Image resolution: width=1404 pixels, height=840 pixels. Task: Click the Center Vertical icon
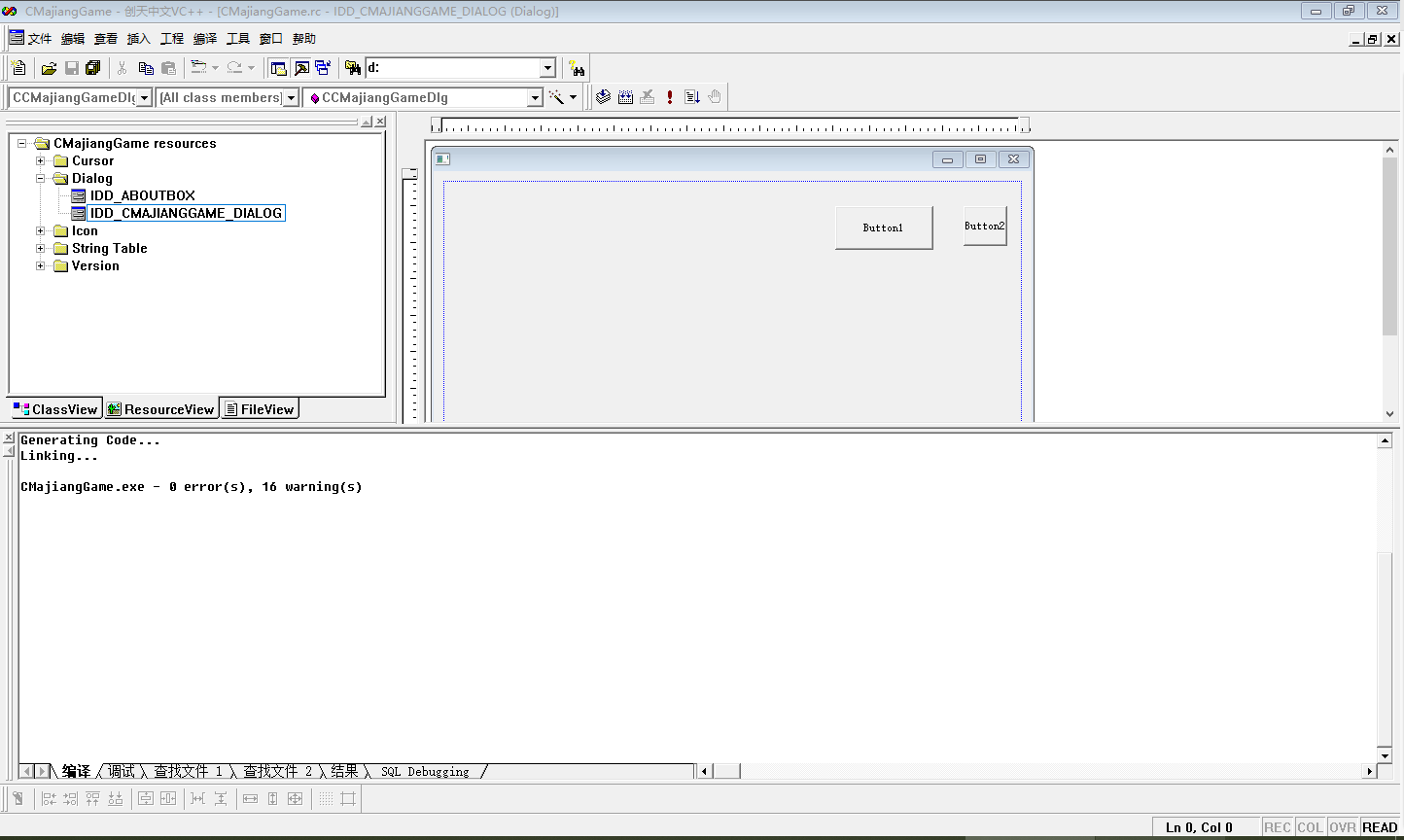pyautogui.click(x=146, y=798)
